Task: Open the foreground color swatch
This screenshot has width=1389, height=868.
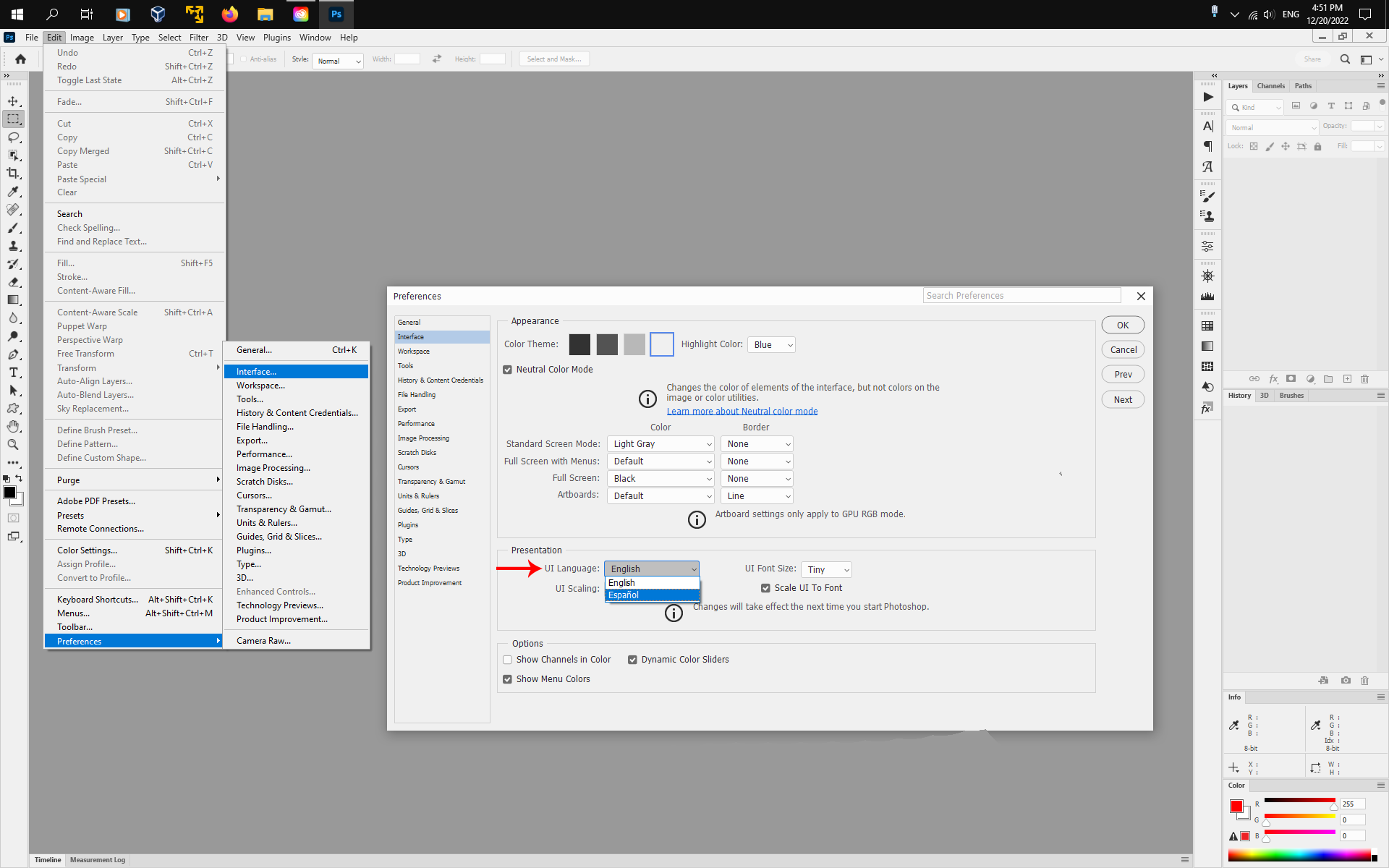Action: pyautogui.click(x=10, y=493)
